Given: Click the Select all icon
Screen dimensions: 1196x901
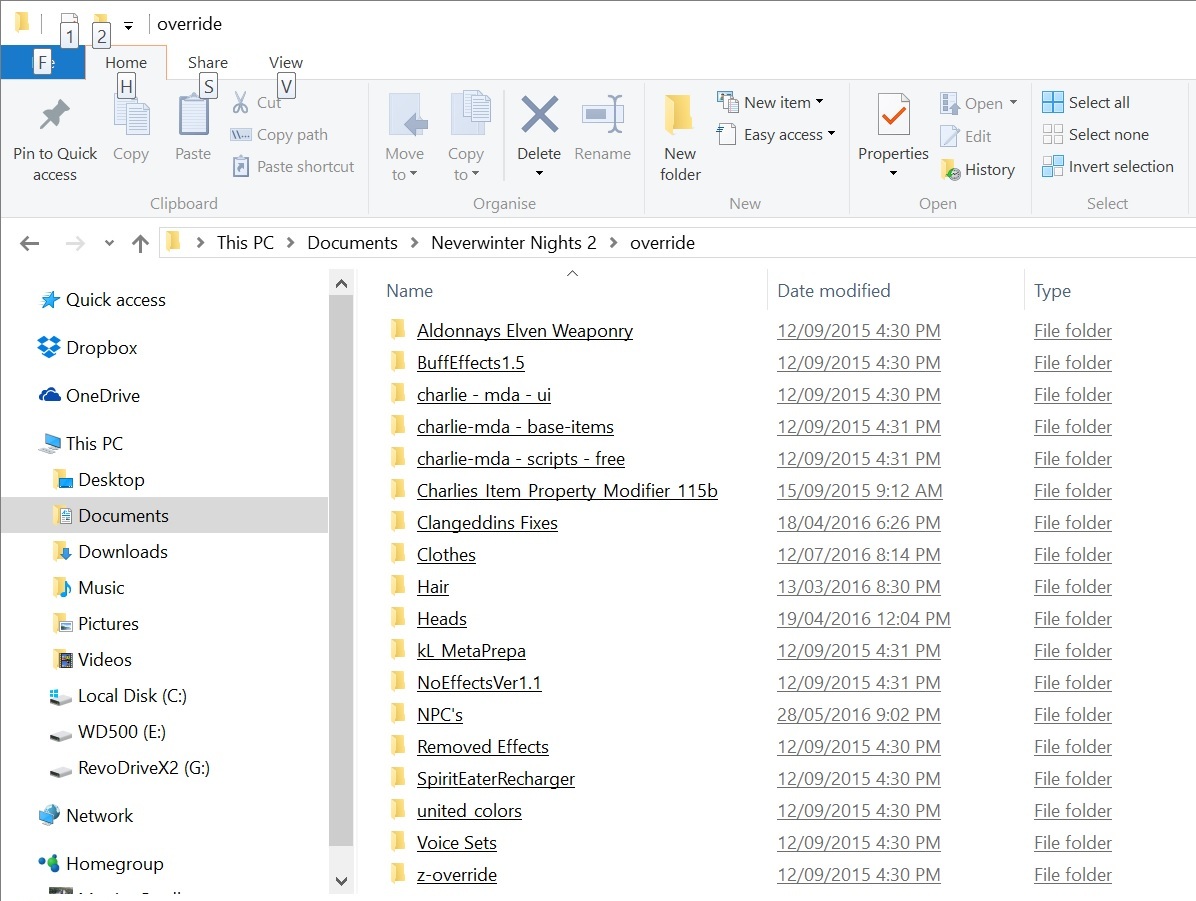Looking at the screenshot, I should (x=1053, y=102).
